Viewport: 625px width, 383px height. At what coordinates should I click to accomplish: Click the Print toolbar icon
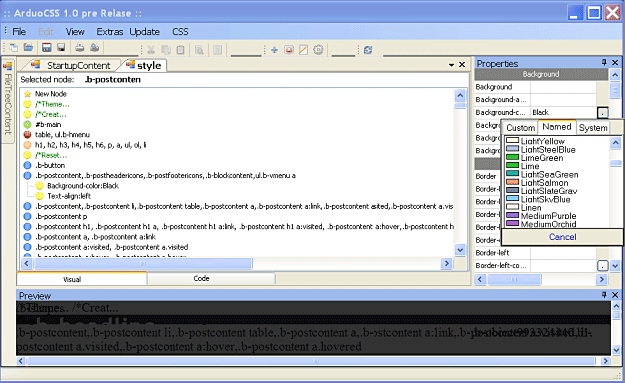pos(80,48)
